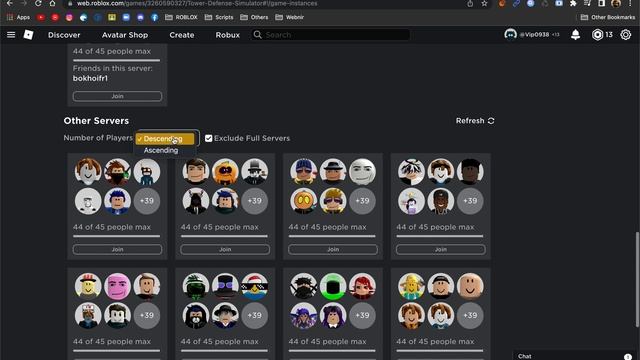
Task: Click the search magnifier icon
Action: point(258,35)
